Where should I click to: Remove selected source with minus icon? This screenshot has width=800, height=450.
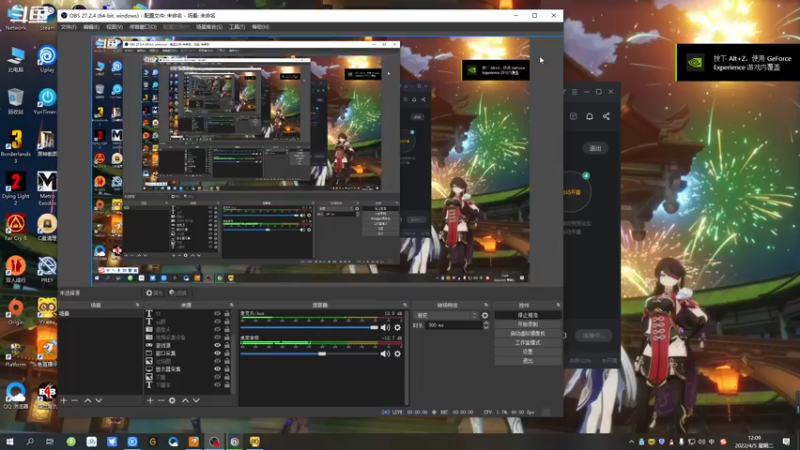[x=161, y=401]
